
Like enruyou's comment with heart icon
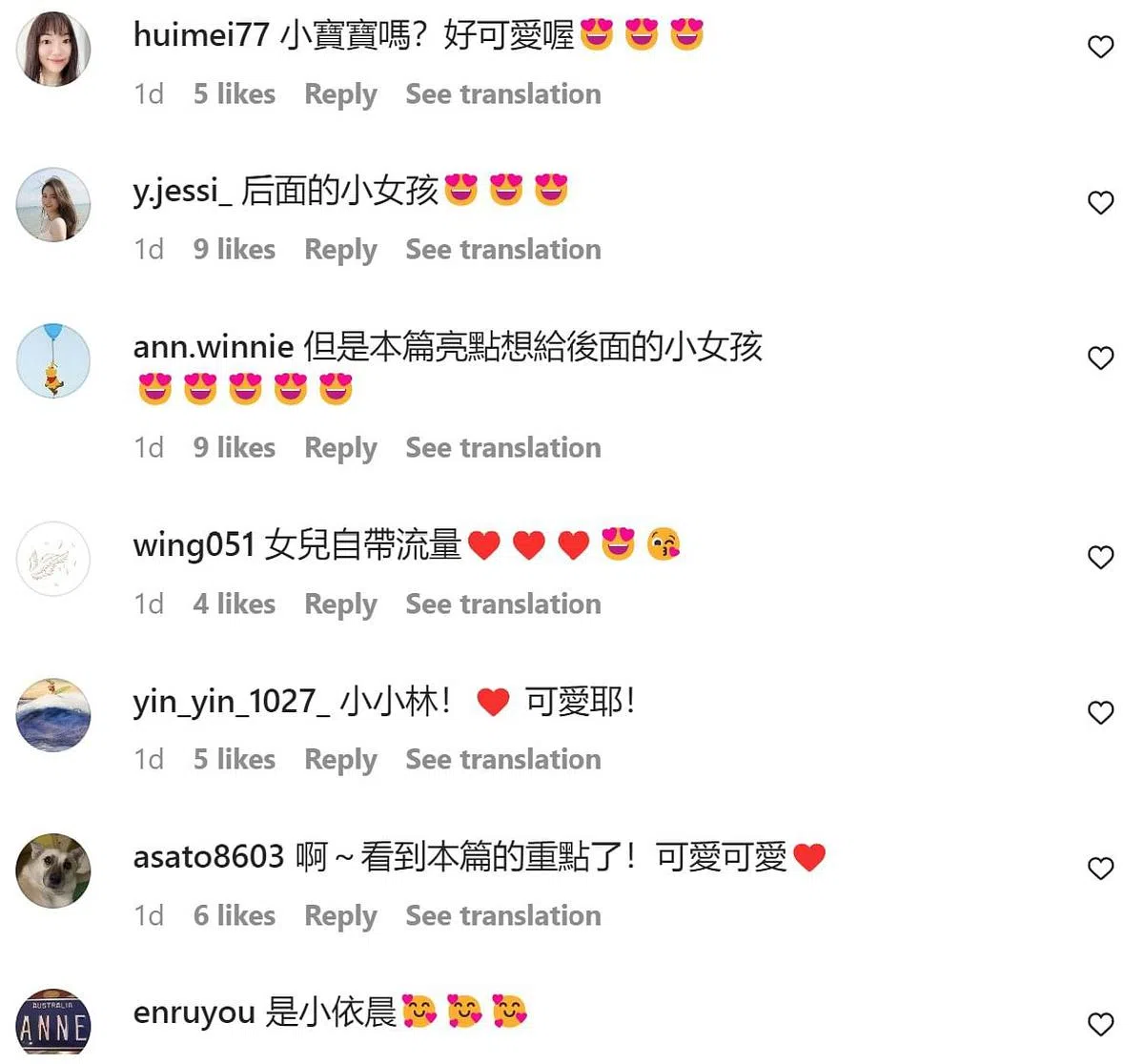[x=1100, y=1024]
